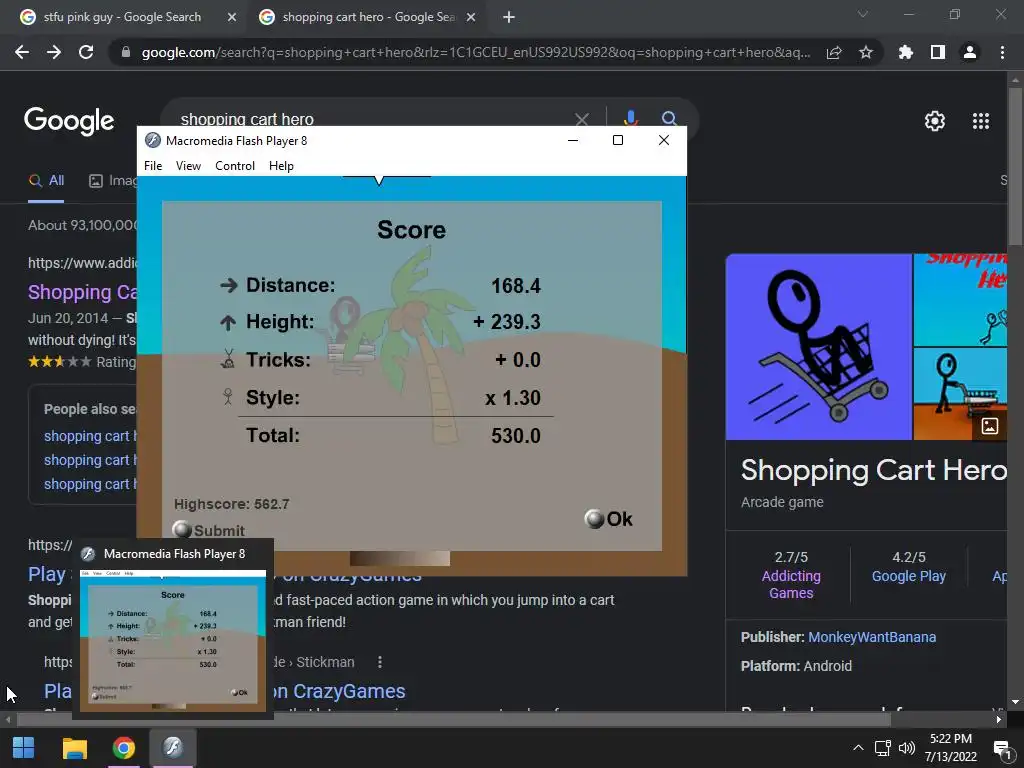The width and height of the screenshot is (1024, 768).
Task: Select the All results tab
Action: point(46,181)
